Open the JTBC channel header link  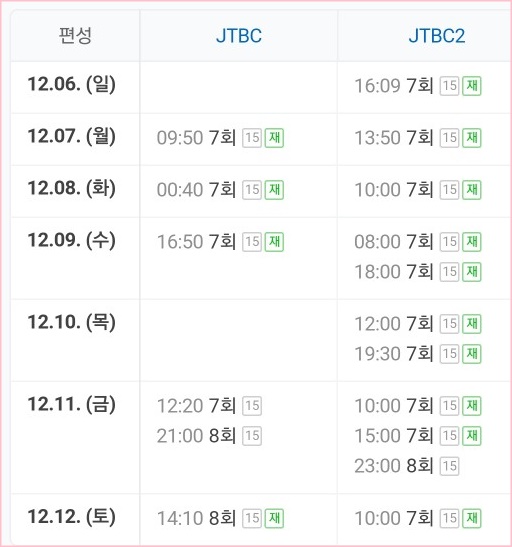point(239,36)
